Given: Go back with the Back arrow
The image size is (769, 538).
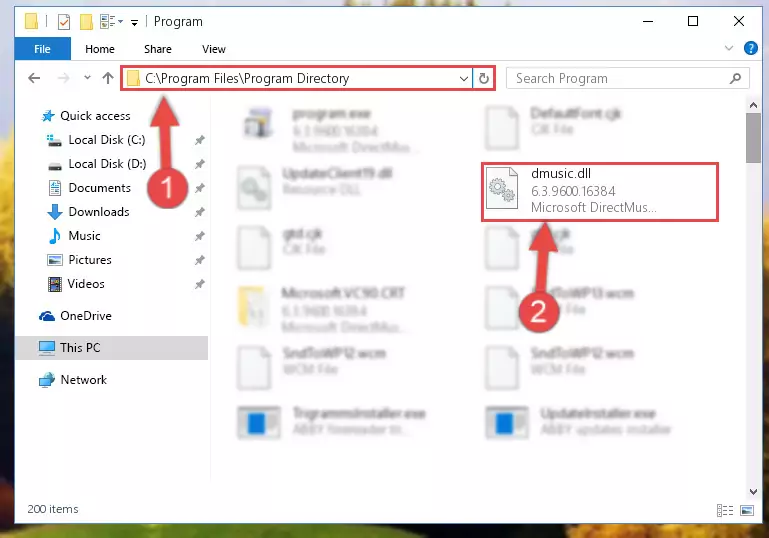Looking at the screenshot, I should pyautogui.click(x=34, y=78).
